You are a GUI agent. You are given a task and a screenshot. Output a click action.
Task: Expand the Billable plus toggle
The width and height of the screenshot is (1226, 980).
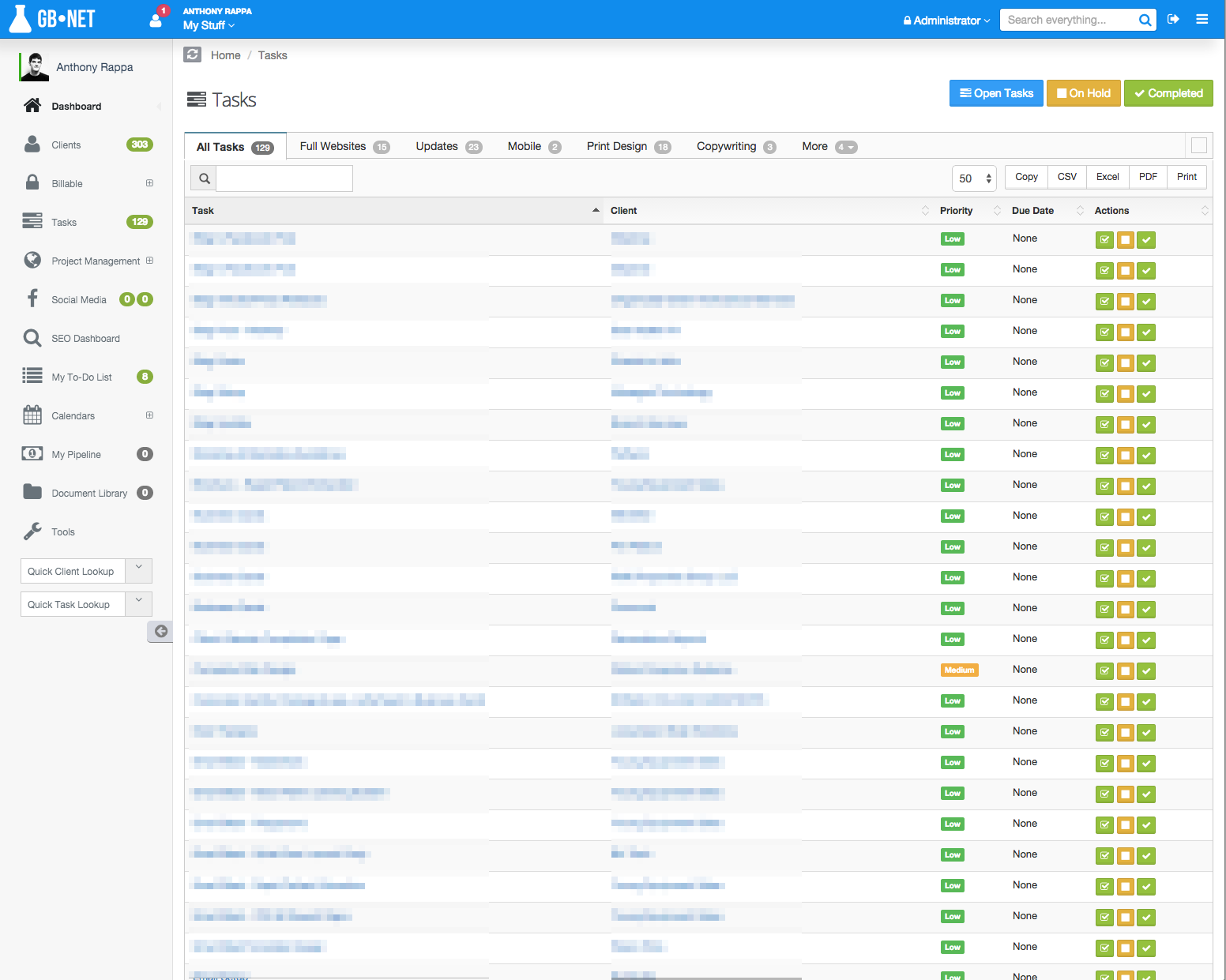(x=149, y=183)
